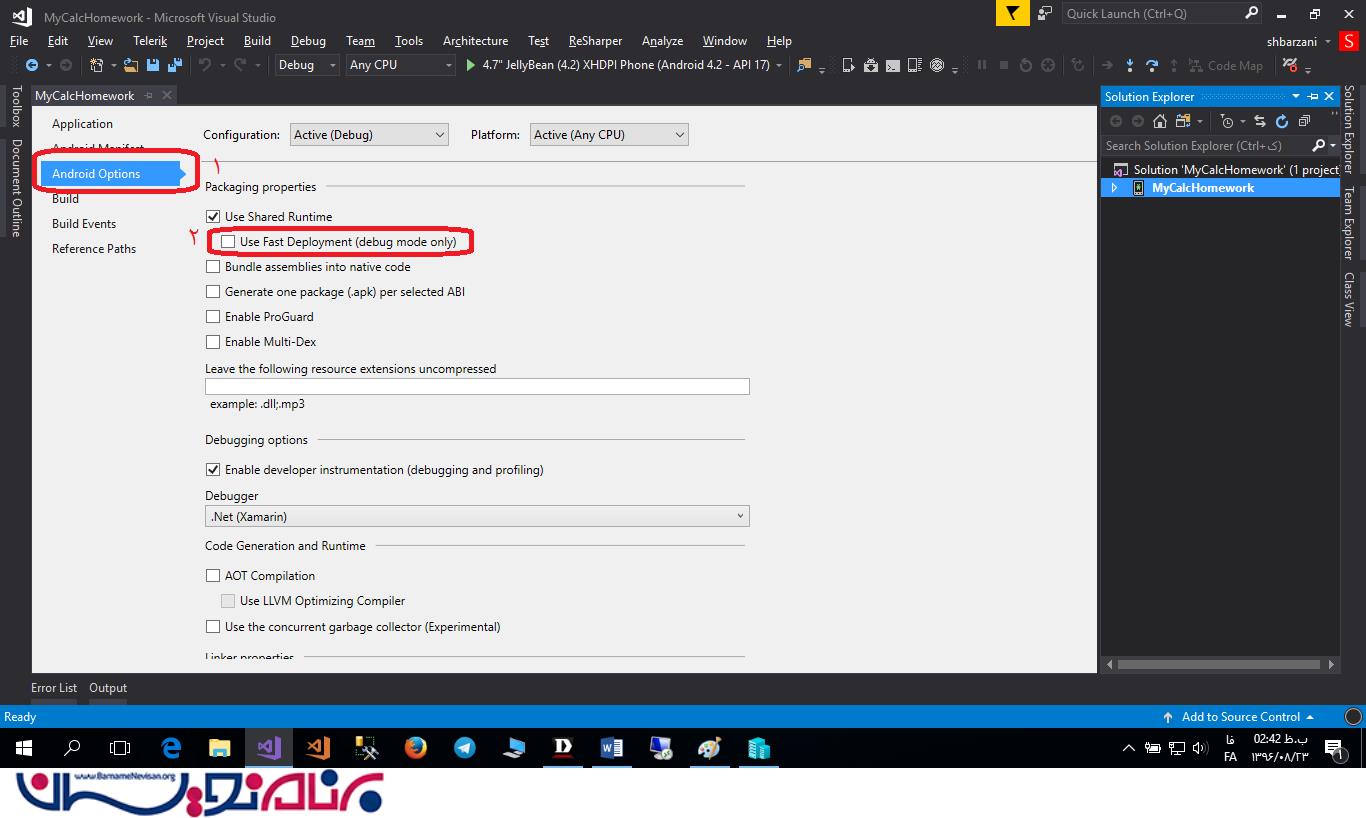Click the Step Over debug icon
This screenshot has width=1366, height=818.
(x=1152, y=65)
